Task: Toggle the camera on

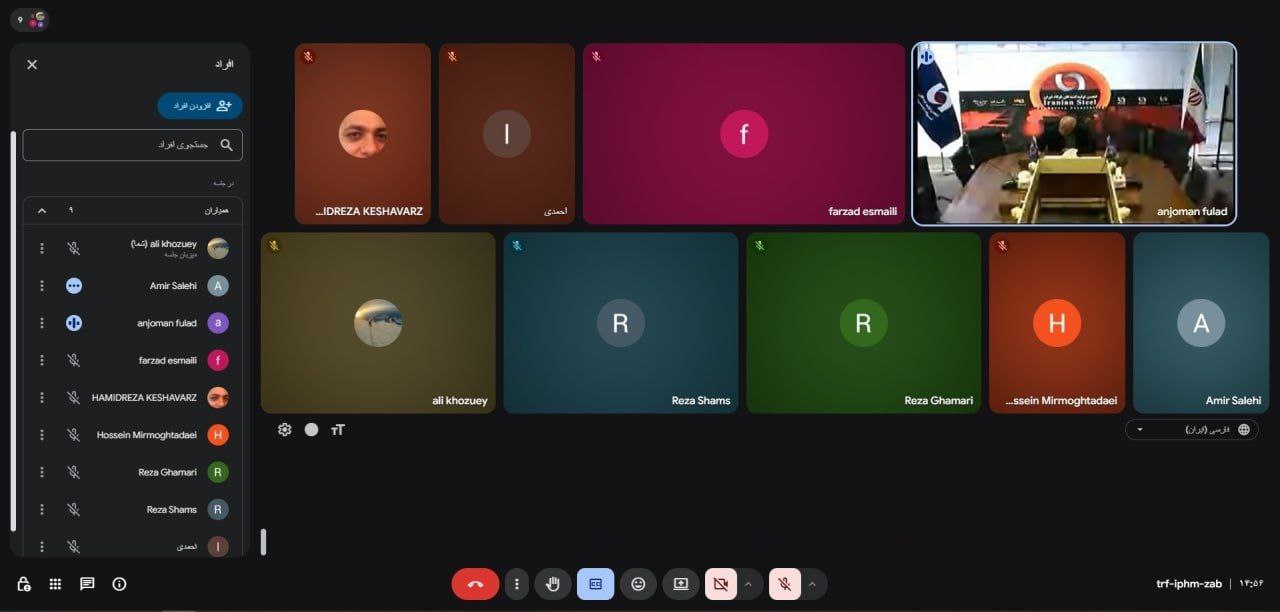Action: coord(720,584)
